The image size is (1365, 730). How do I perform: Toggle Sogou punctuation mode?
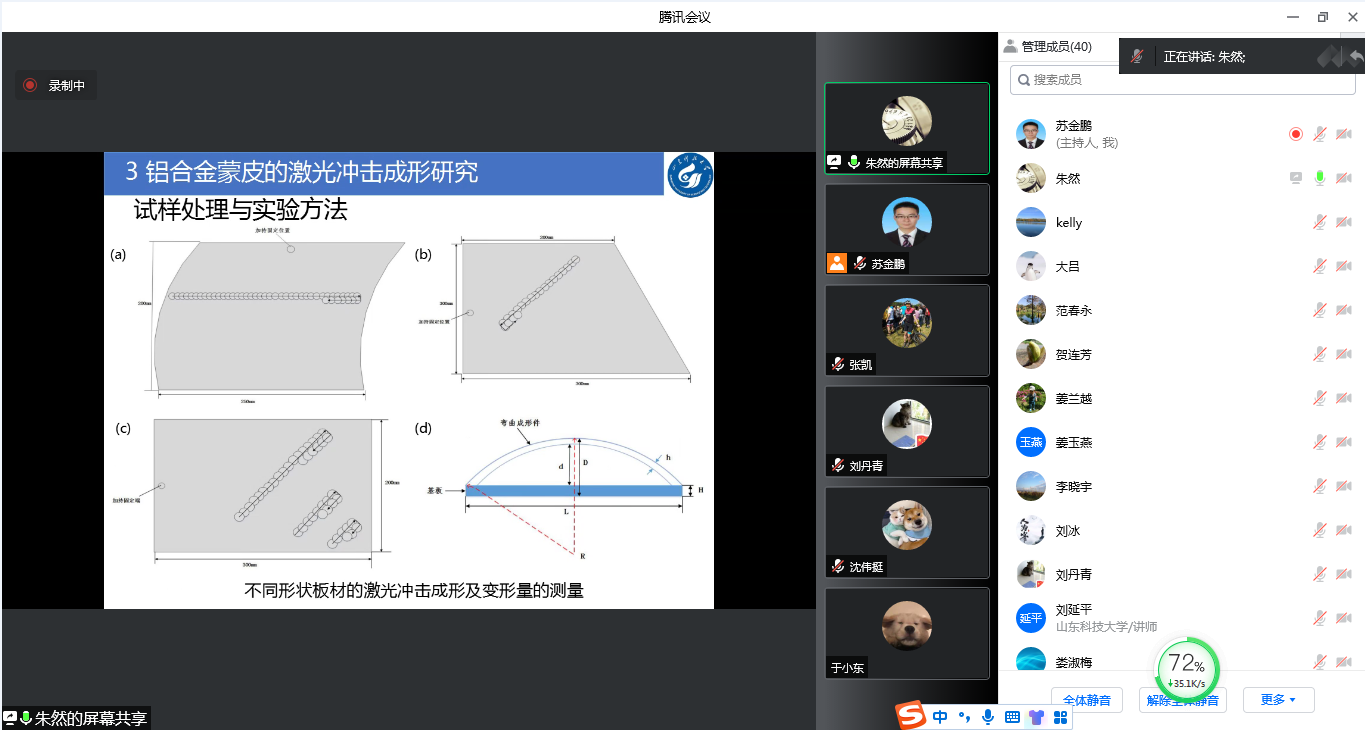(x=964, y=717)
